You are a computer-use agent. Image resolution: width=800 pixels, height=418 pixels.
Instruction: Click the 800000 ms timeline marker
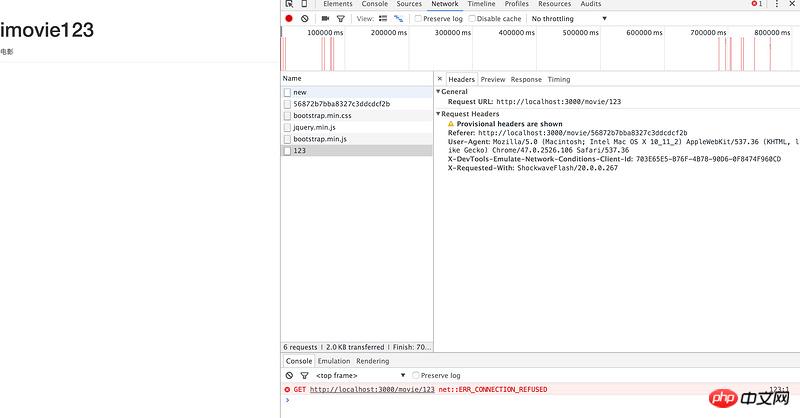(772, 32)
